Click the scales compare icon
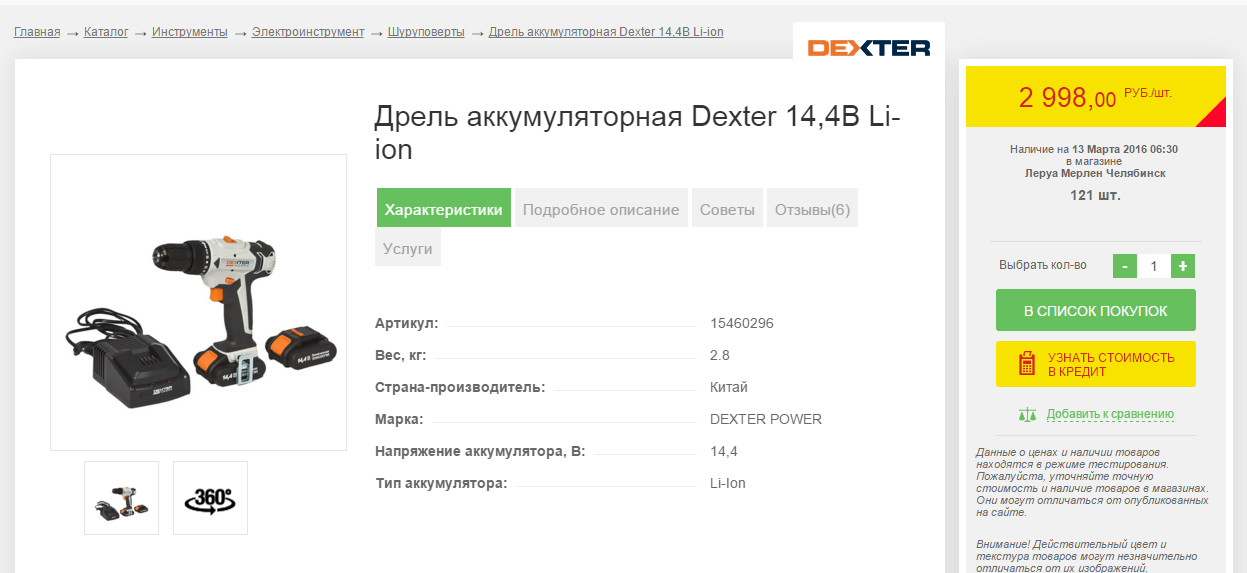Viewport: 1247px width, 573px height. (1027, 414)
